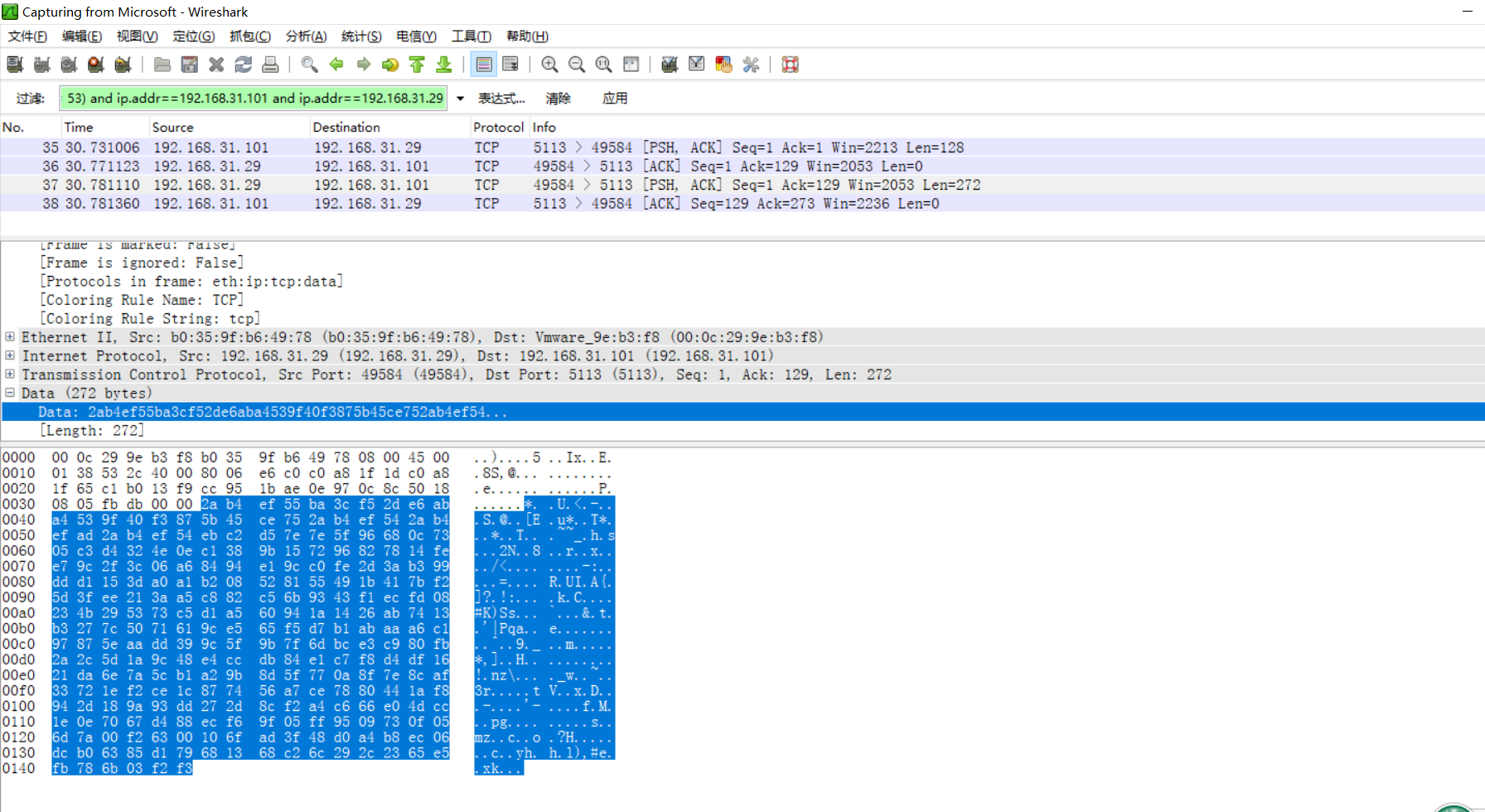Select [Protocols in frame: eth:ip:tcp:data] line
The width and height of the screenshot is (1485, 812).
pos(191,282)
